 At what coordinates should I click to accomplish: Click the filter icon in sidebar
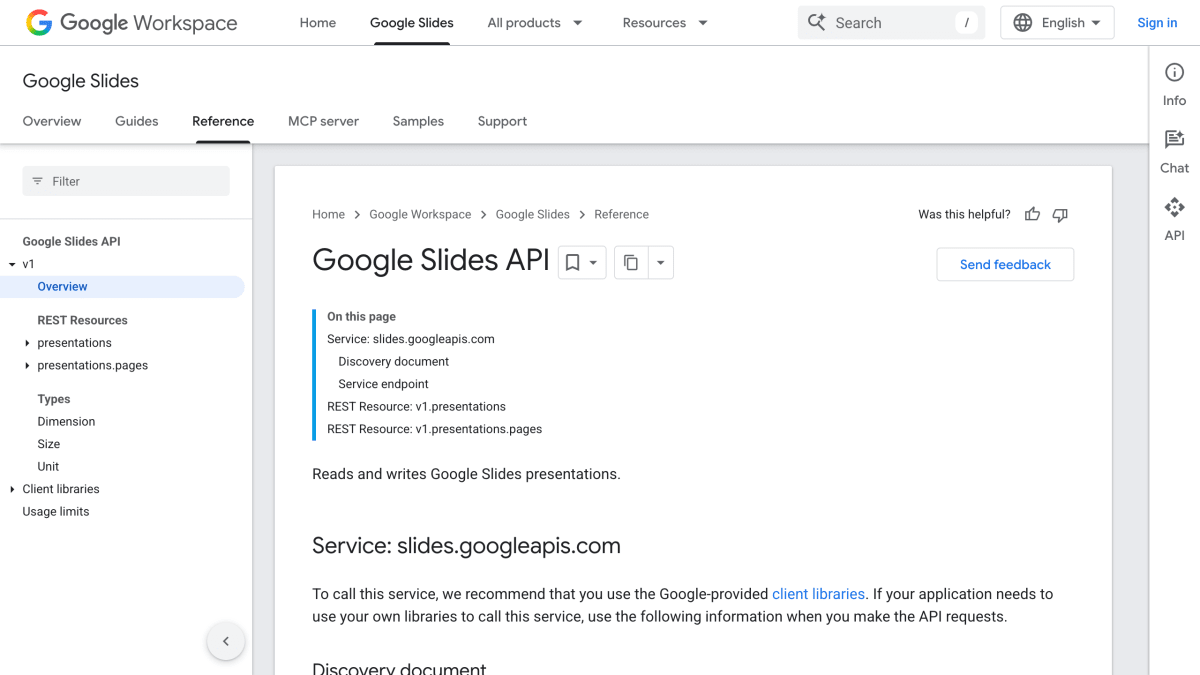pyautogui.click(x=38, y=181)
